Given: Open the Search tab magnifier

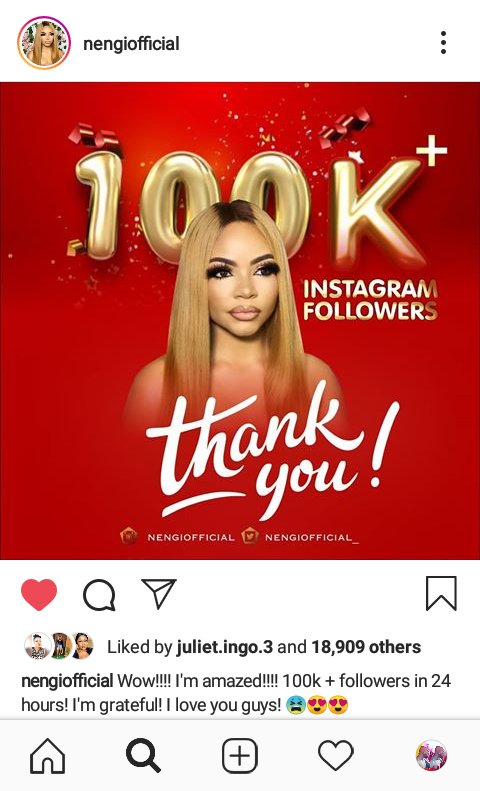Looking at the screenshot, I should click(143, 756).
